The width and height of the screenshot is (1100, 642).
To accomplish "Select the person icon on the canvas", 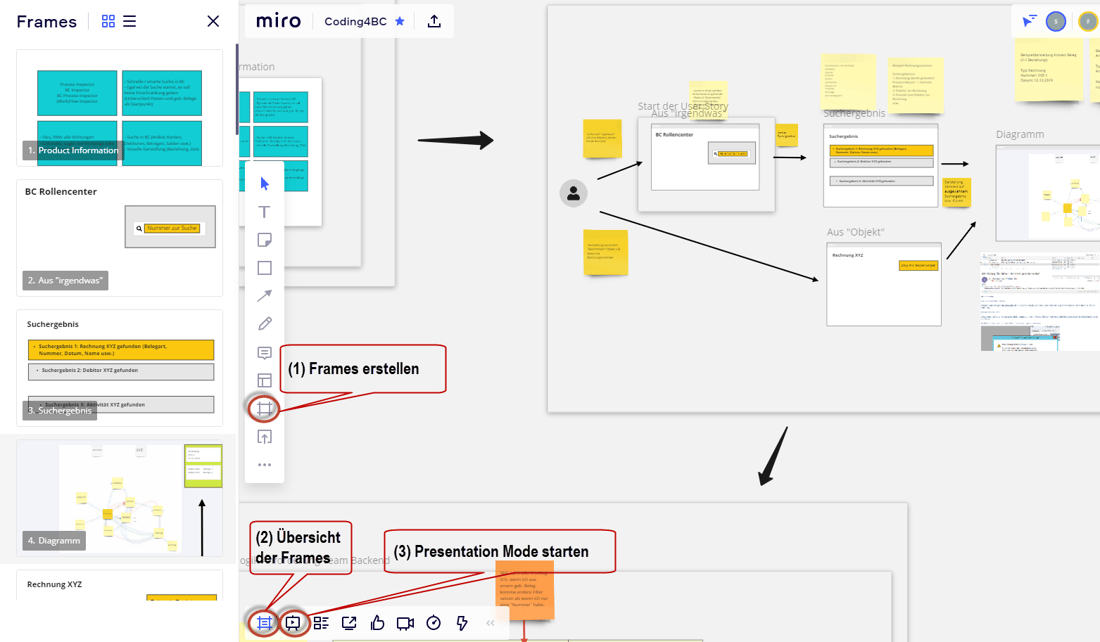I will tap(573, 193).
